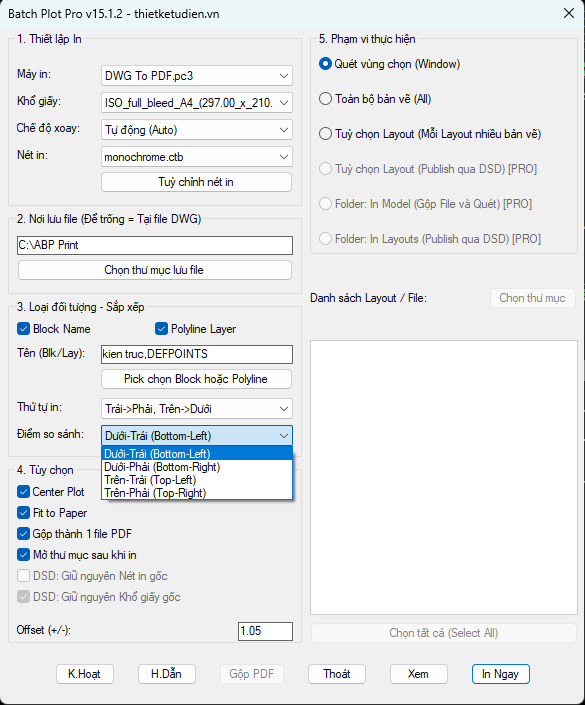Select Trên-Phải (Top-Right) option

[x=197, y=493]
